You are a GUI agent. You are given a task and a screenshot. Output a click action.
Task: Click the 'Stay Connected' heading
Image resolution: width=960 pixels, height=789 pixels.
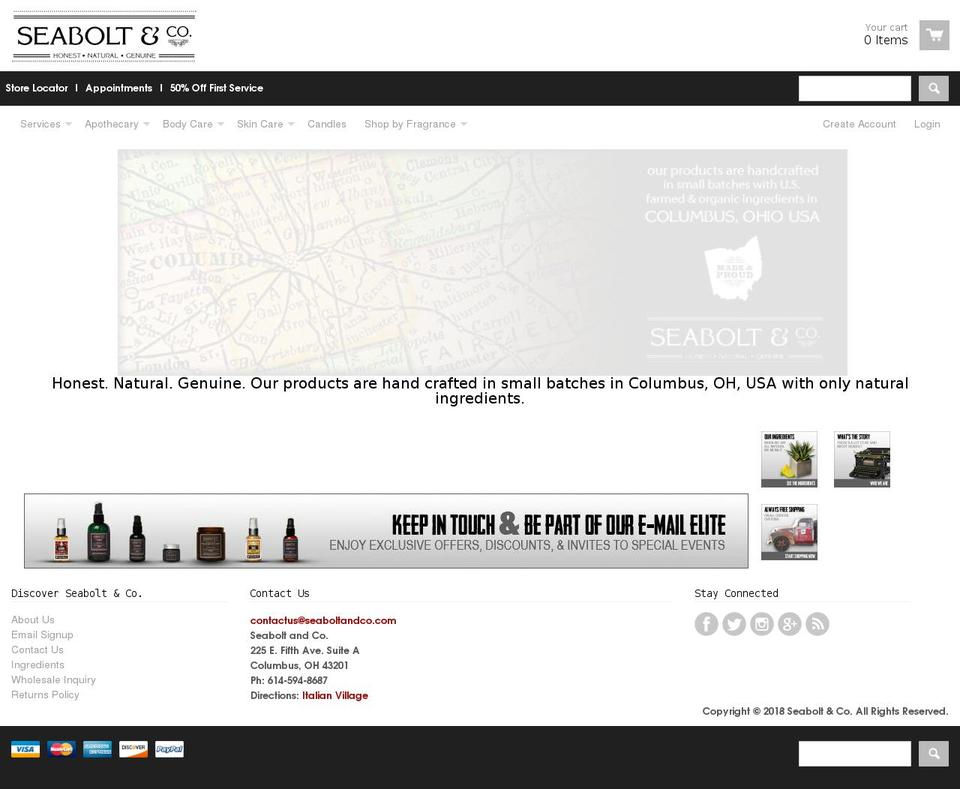pyautogui.click(x=737, y=593)
